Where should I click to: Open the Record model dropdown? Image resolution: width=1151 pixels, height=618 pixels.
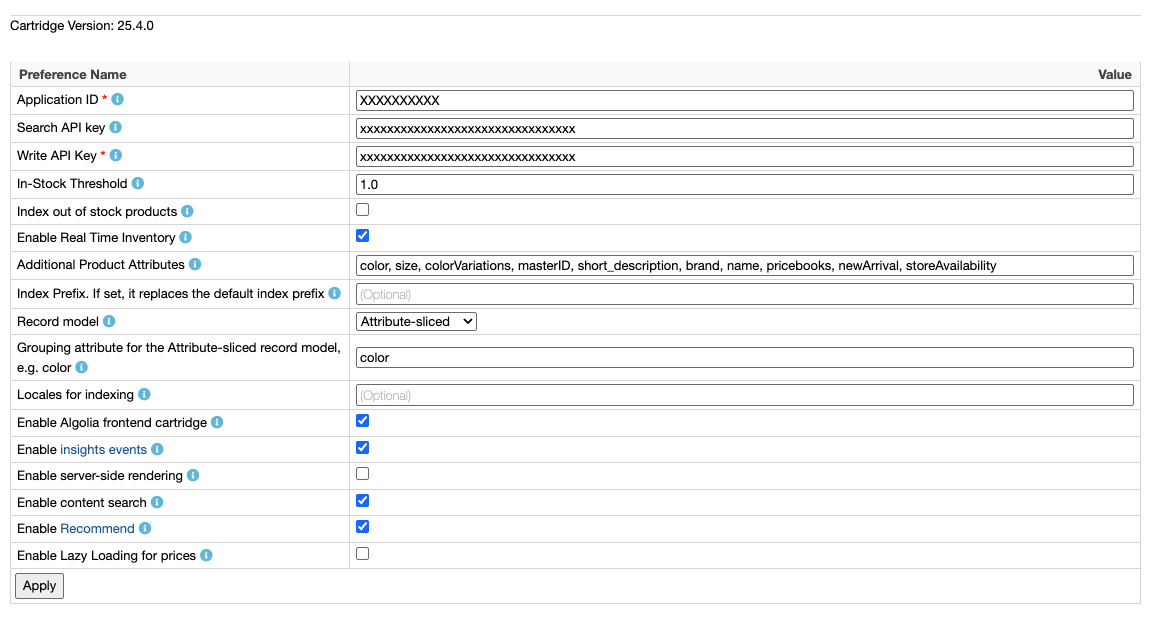(x=415, y=321)
